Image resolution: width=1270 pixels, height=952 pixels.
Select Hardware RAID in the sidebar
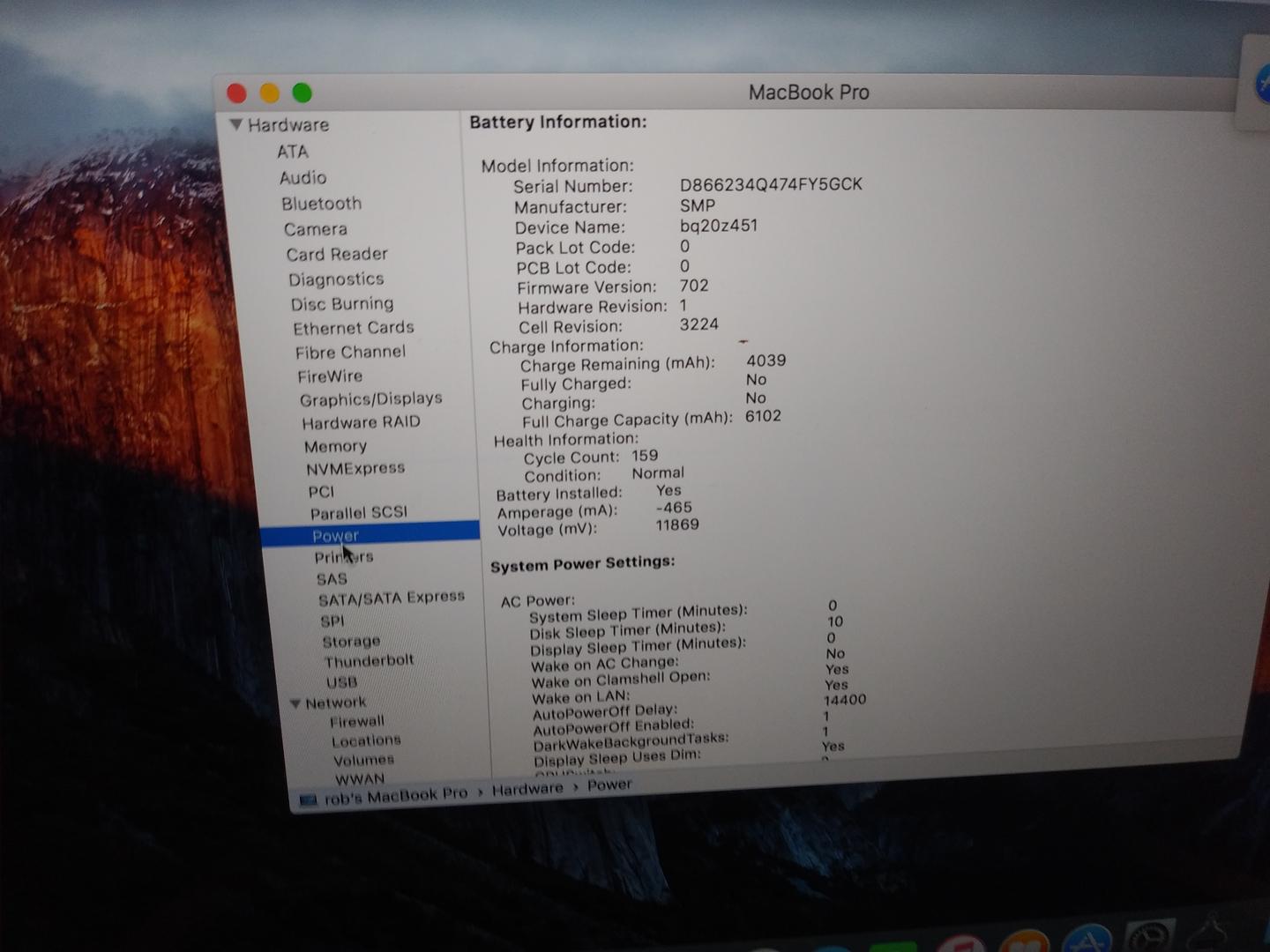(x=361, y=422)
